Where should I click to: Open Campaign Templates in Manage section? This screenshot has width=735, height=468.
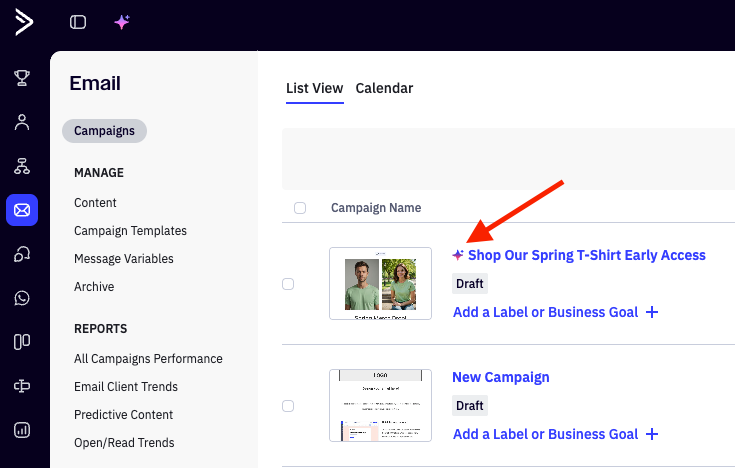(x=130, y=231)
